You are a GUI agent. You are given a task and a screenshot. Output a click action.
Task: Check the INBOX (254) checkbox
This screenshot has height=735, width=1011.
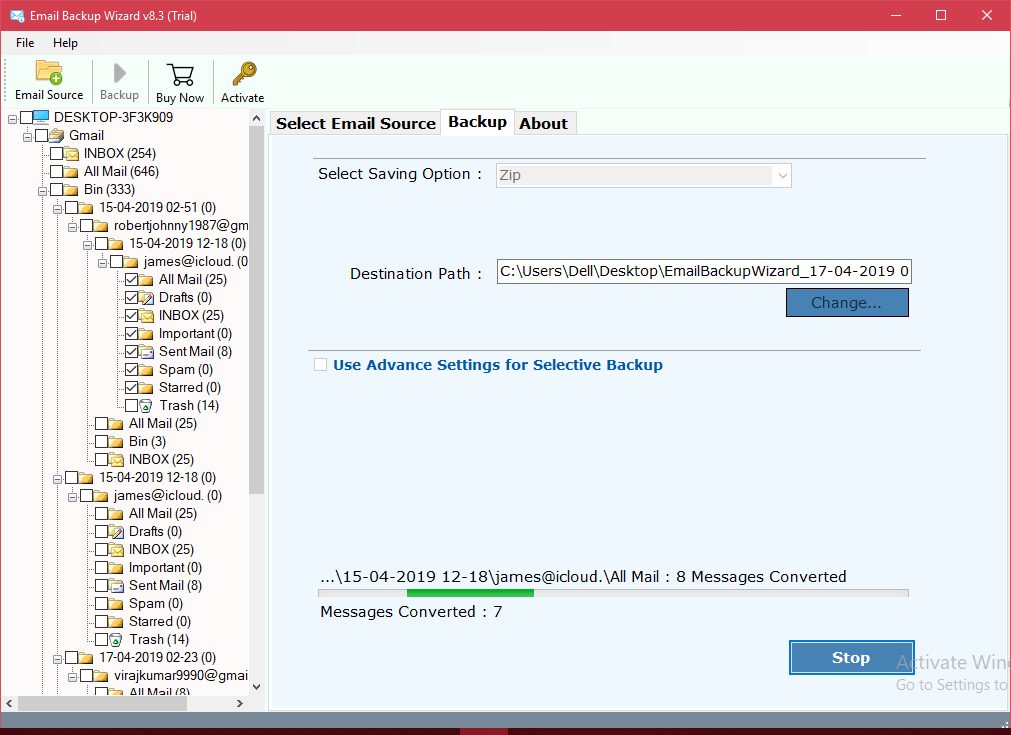pos(56,153)
